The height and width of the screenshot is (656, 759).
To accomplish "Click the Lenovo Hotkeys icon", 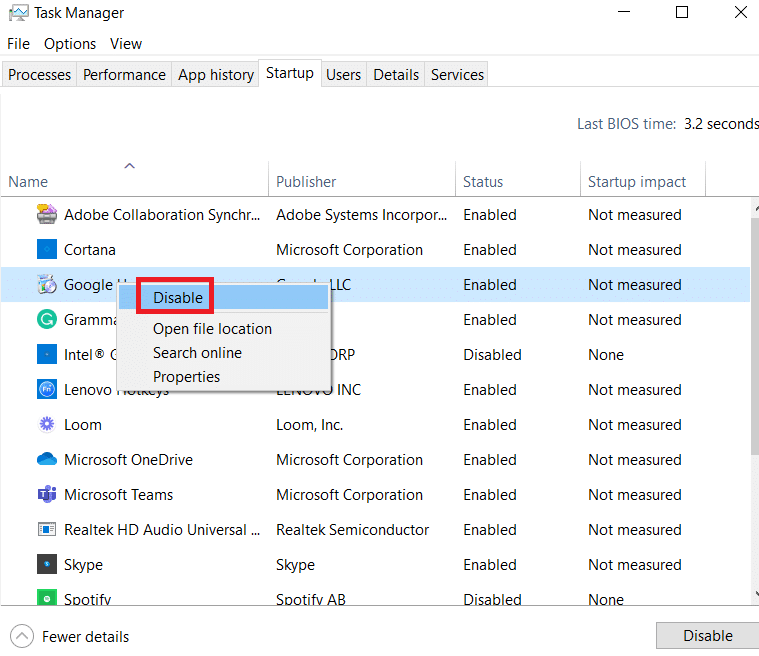I will click(47, 389).
